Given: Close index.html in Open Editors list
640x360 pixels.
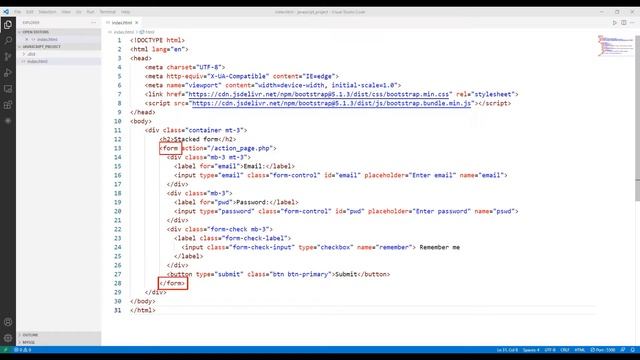Looking at the screenshot, I should click(x=27, y=40).
